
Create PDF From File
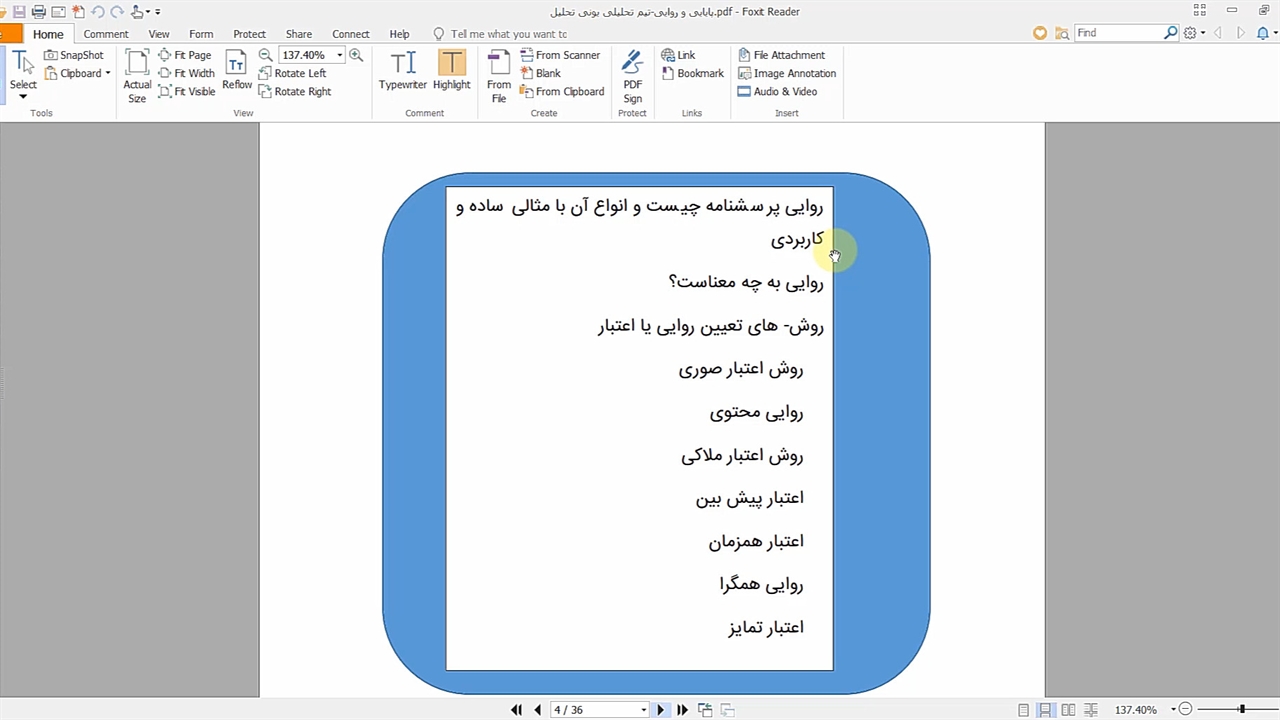click(x=498, y=76)
